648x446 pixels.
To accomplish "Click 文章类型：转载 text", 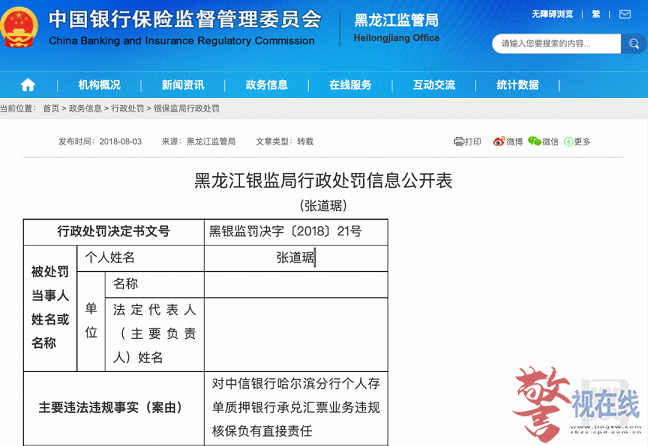I will (x=284, y=142).
